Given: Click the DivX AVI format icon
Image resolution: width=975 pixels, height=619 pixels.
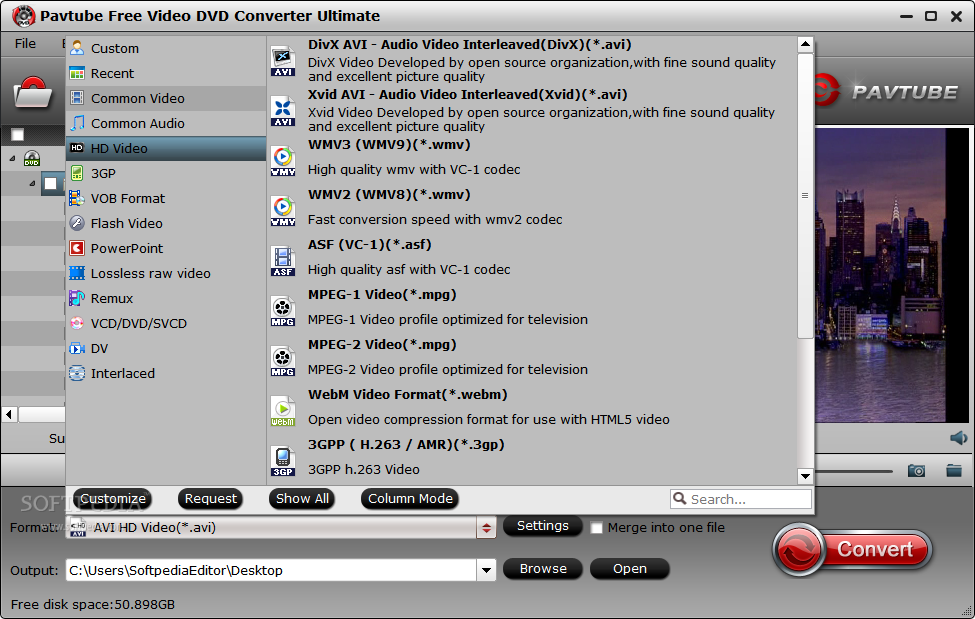Looking at the screenshot, I should [x=283, y=62].
